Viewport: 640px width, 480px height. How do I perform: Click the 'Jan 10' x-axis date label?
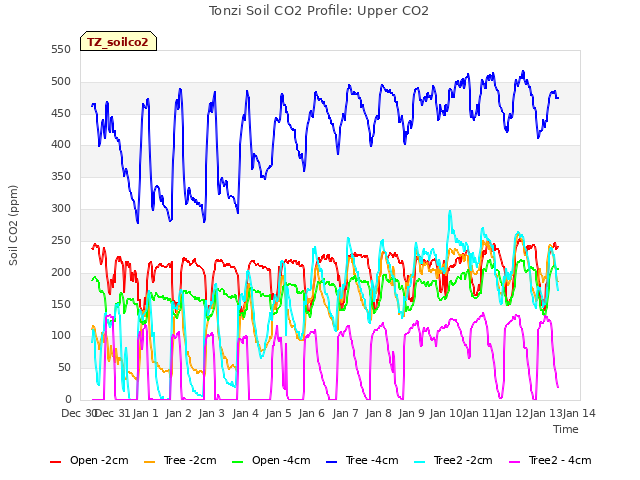(446, 413)
